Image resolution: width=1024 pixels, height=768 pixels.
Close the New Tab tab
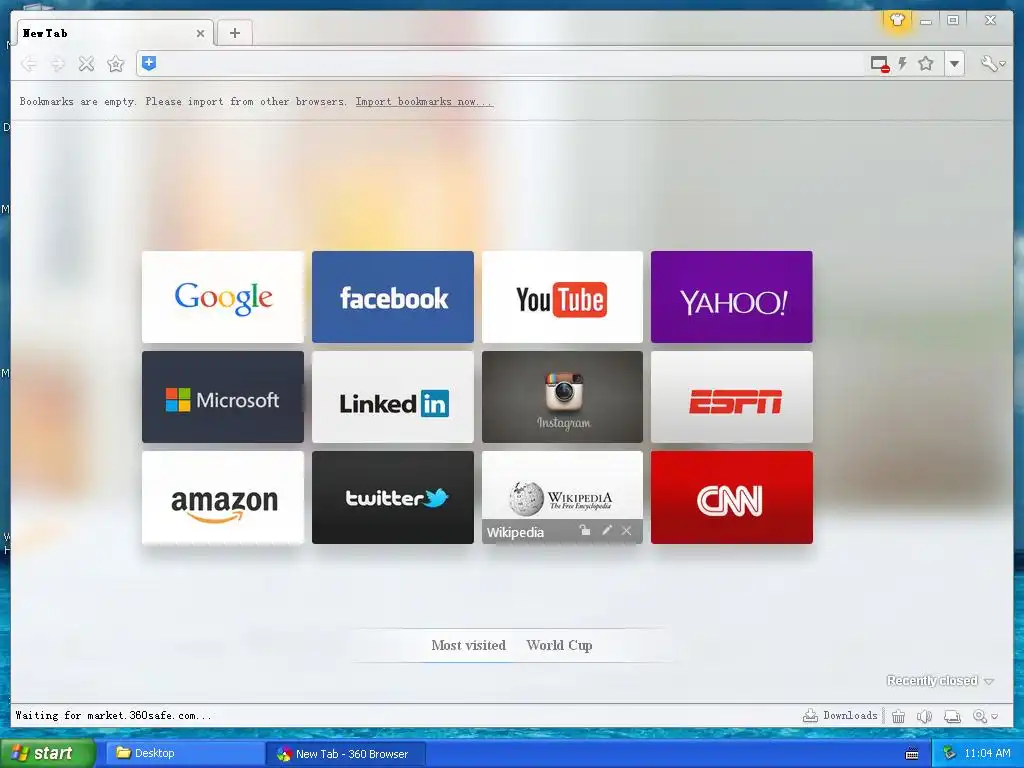(200, 33)
